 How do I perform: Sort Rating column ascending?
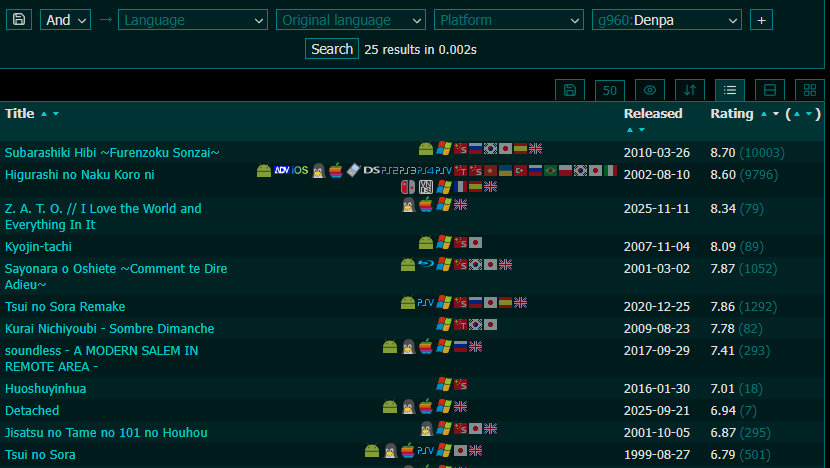[763, 114]
